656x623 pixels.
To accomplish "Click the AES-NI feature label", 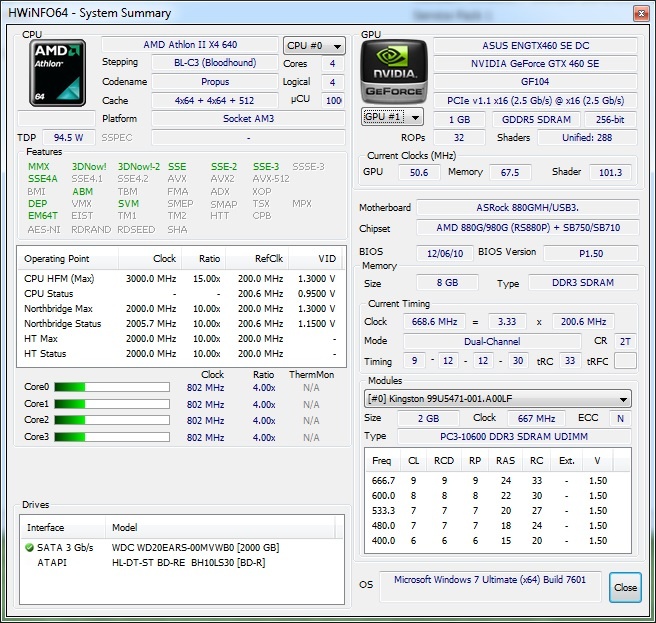I will pos(44,230).
